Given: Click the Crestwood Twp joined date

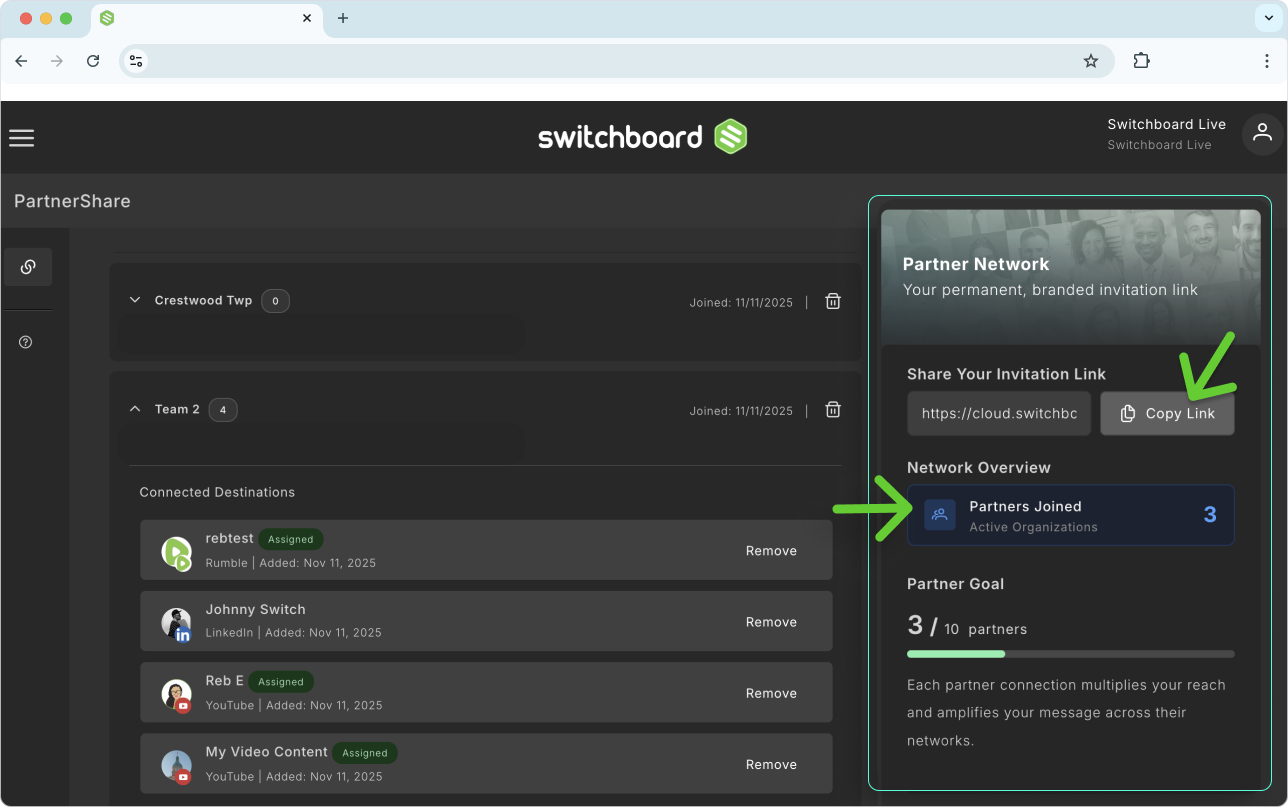Looking at the screenshot, I should pyautogui.click(x=741, y=302).
